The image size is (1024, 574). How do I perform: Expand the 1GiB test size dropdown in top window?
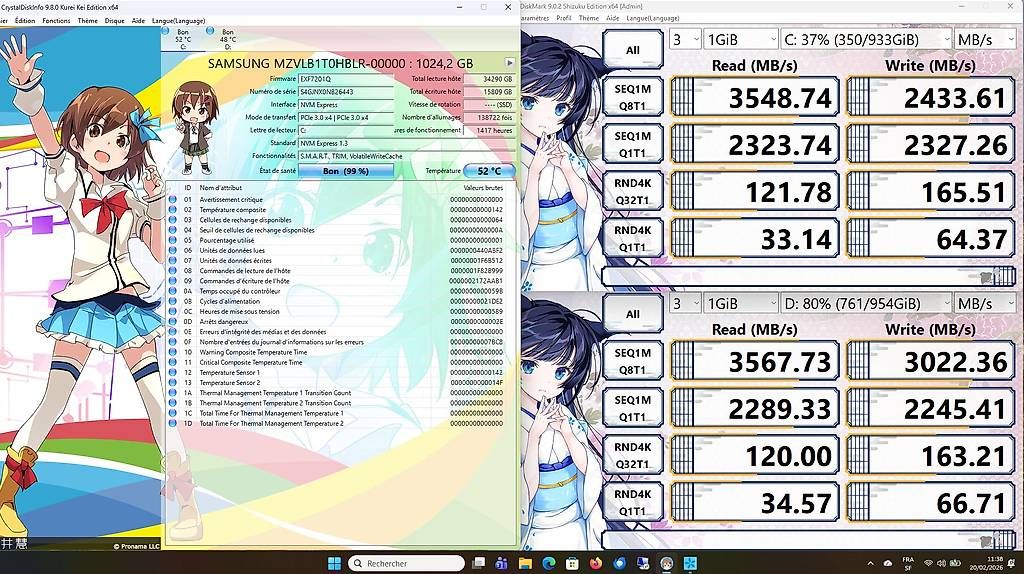741,39
